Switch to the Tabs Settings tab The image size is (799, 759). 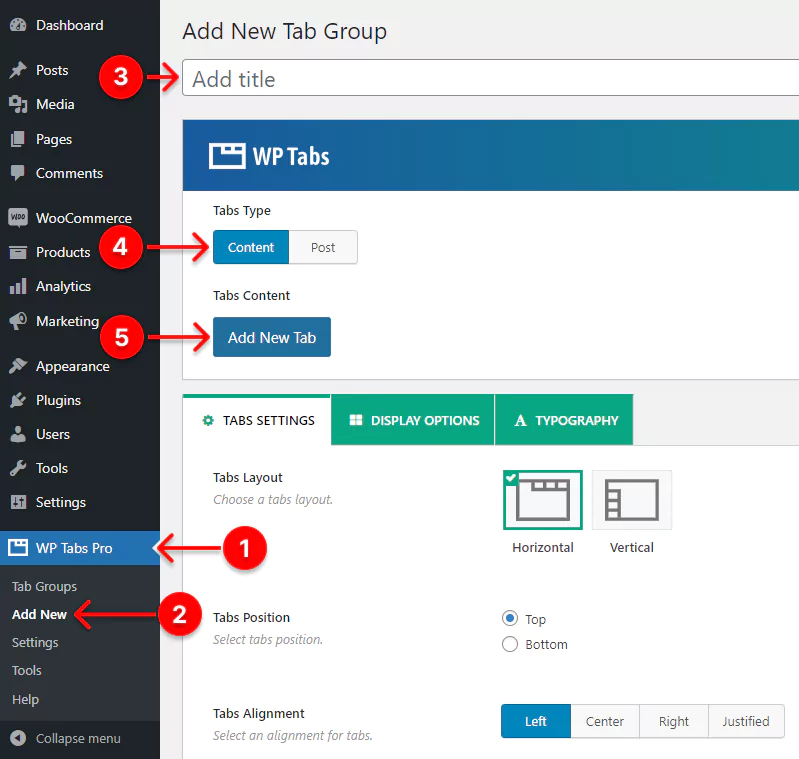[257, 420]
